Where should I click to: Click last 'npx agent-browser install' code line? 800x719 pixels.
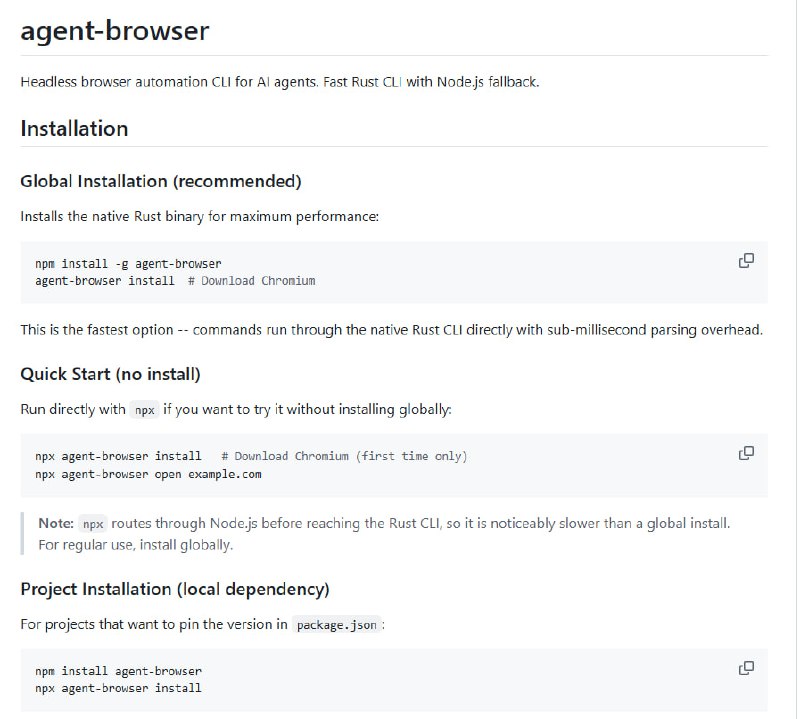118,688
